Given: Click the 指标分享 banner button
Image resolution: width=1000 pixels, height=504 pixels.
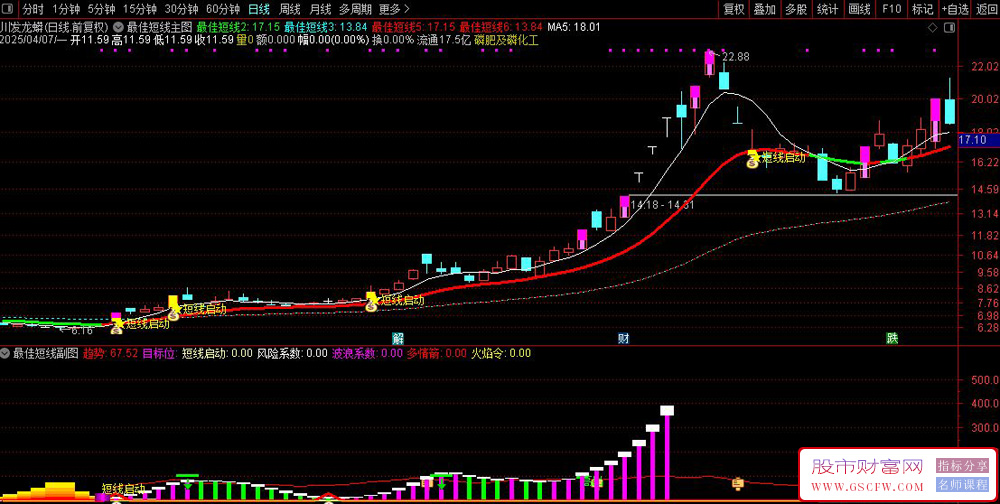Looking at the screenshot, I should tap(962, 465).
